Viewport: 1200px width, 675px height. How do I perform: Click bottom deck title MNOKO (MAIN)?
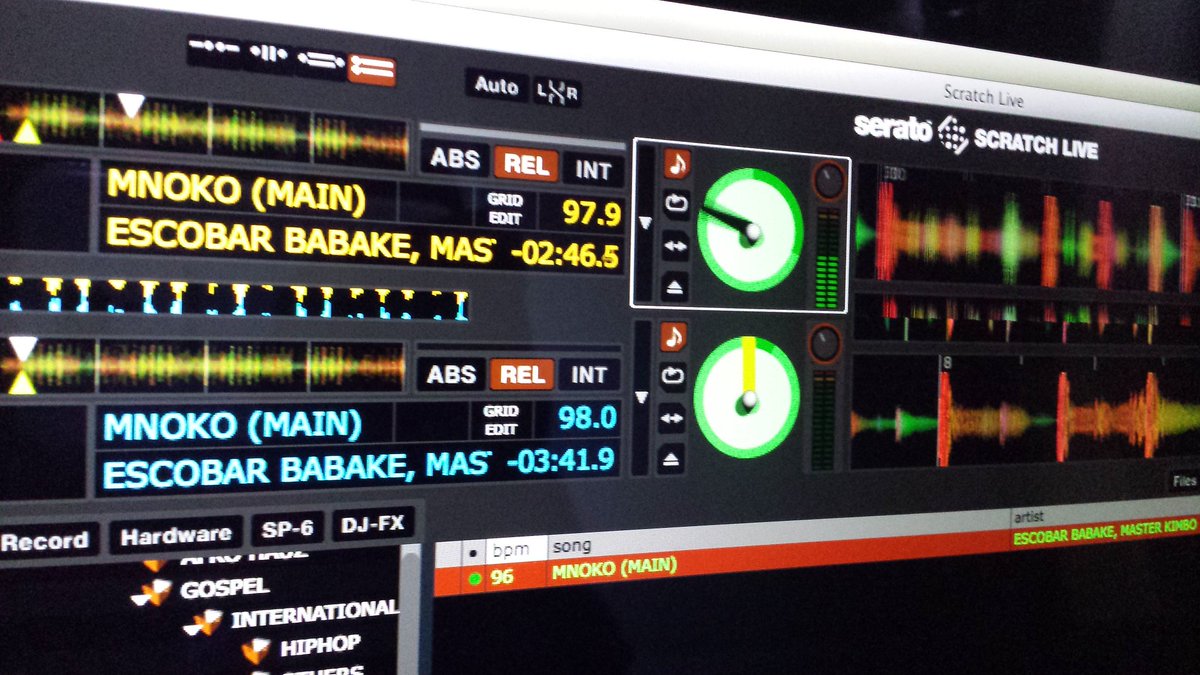(232, 426)
